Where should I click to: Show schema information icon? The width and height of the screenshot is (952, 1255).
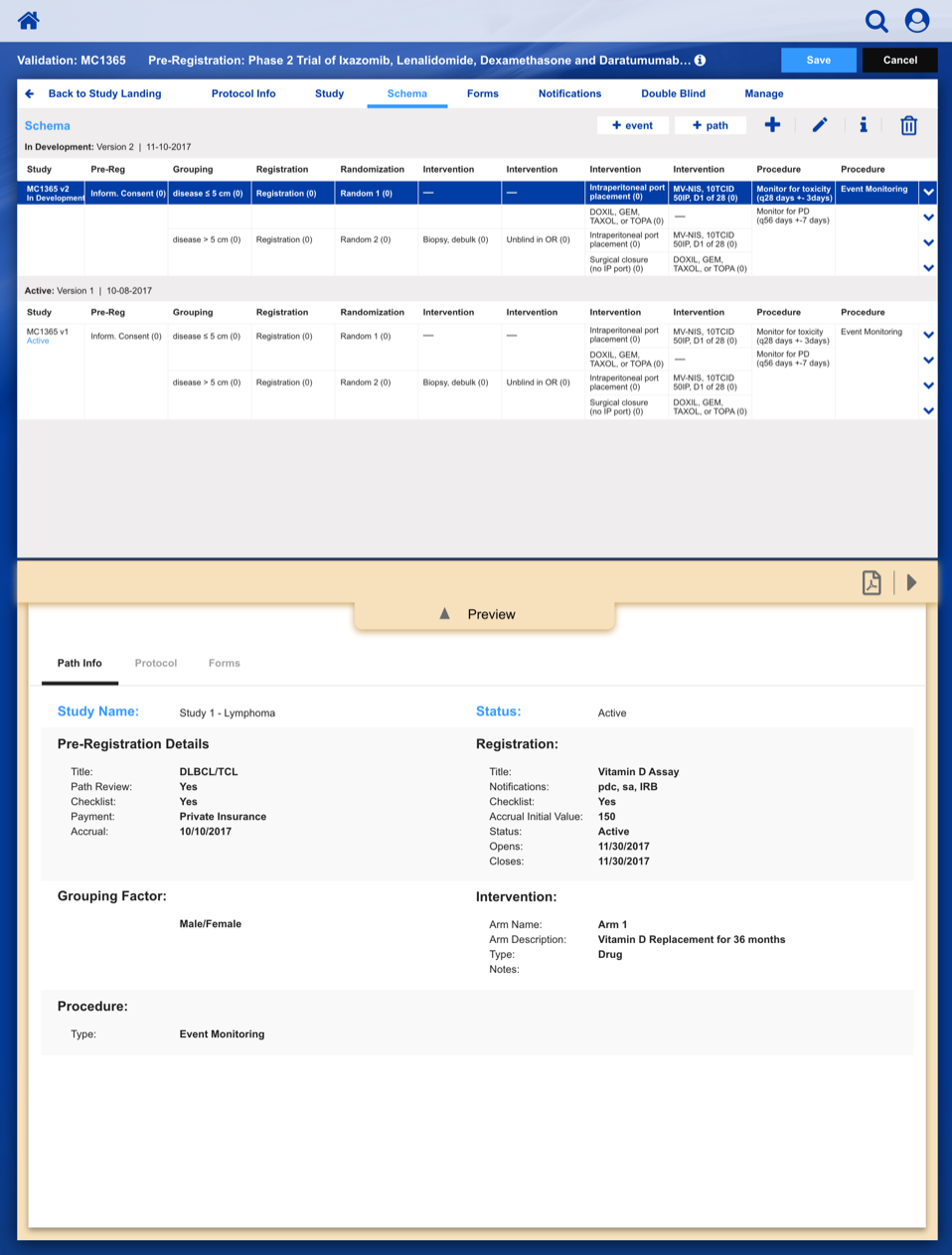[x=864, y=124]
